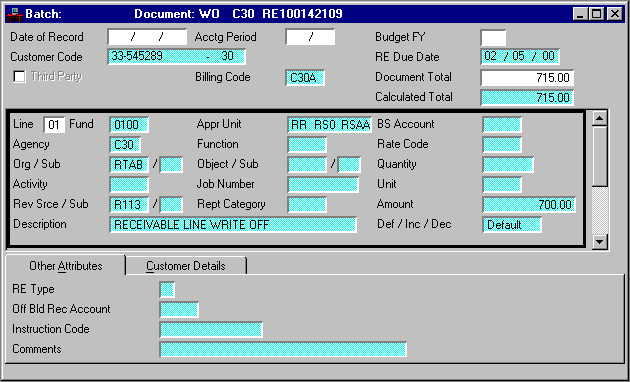
Task: Click the Date of Record field
Action: pyautogui.click(x=147, y=37)
